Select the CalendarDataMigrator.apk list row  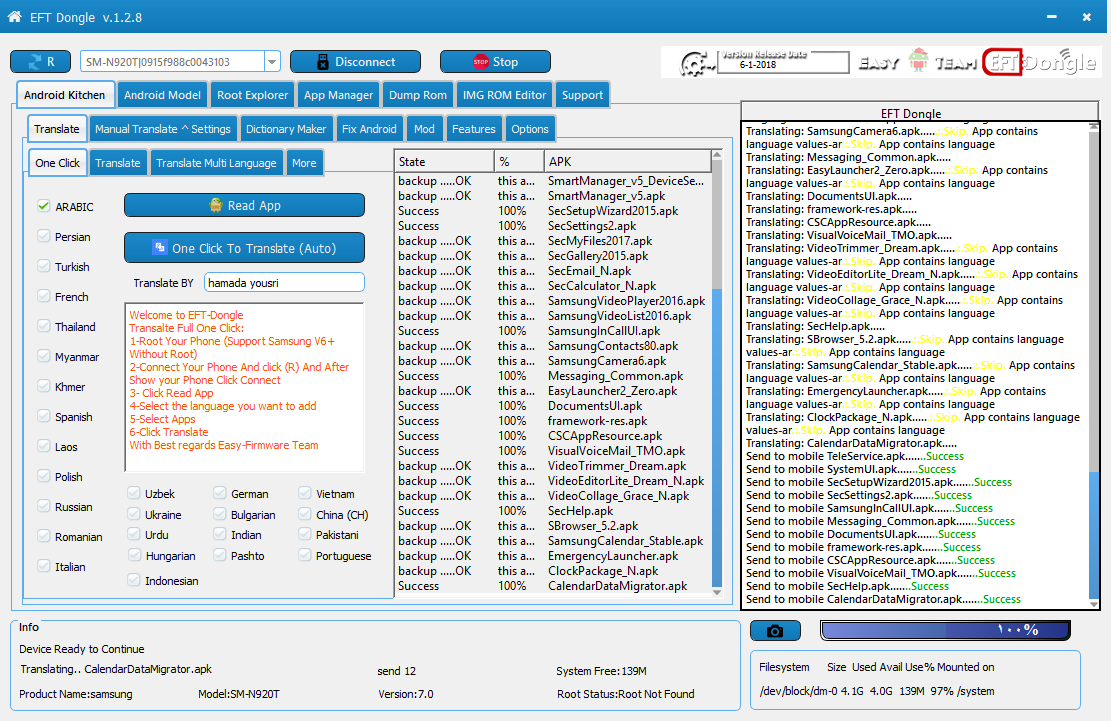click(552, 586)
